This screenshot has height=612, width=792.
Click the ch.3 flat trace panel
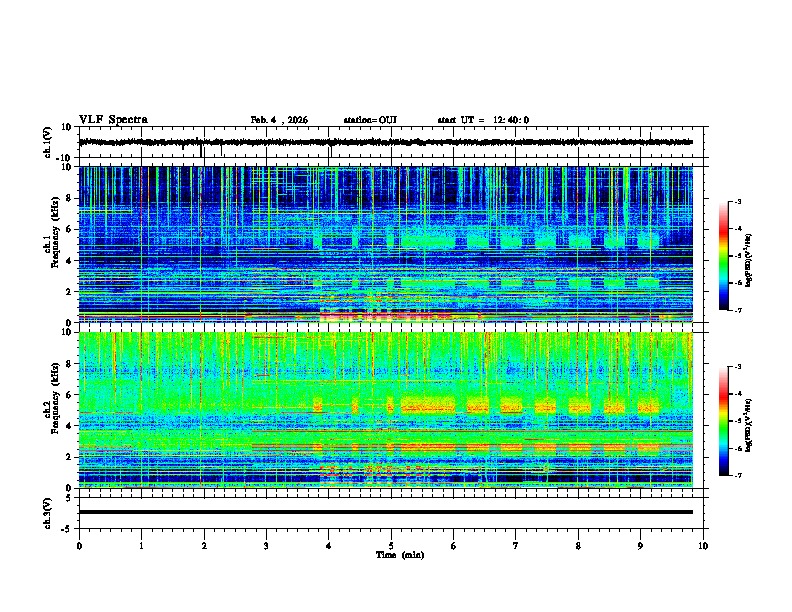point(393,513)
